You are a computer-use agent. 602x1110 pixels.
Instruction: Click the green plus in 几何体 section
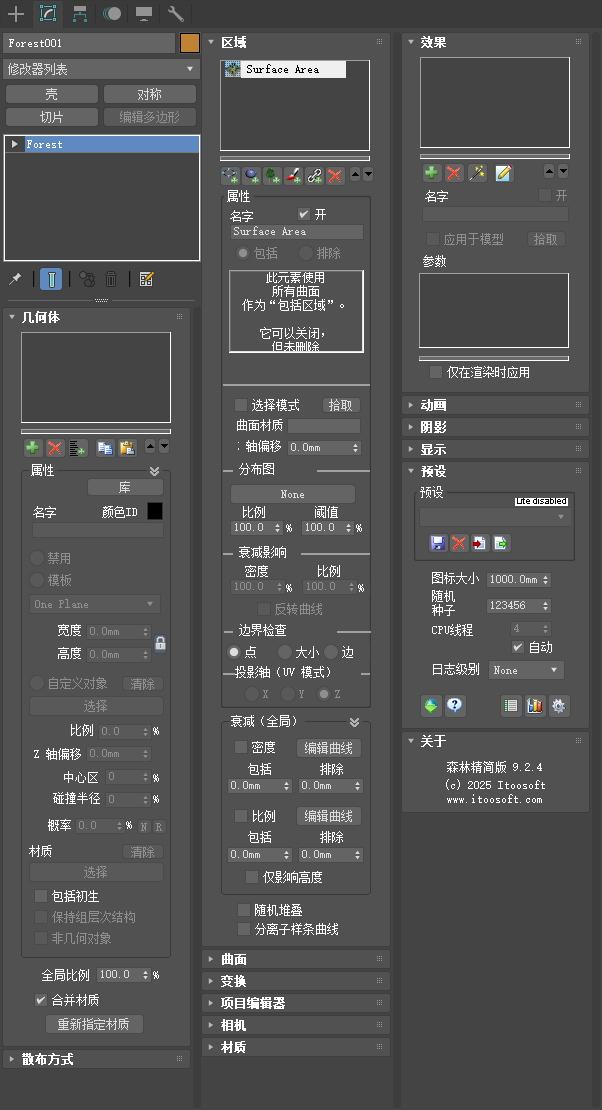[x=32, y=448]
